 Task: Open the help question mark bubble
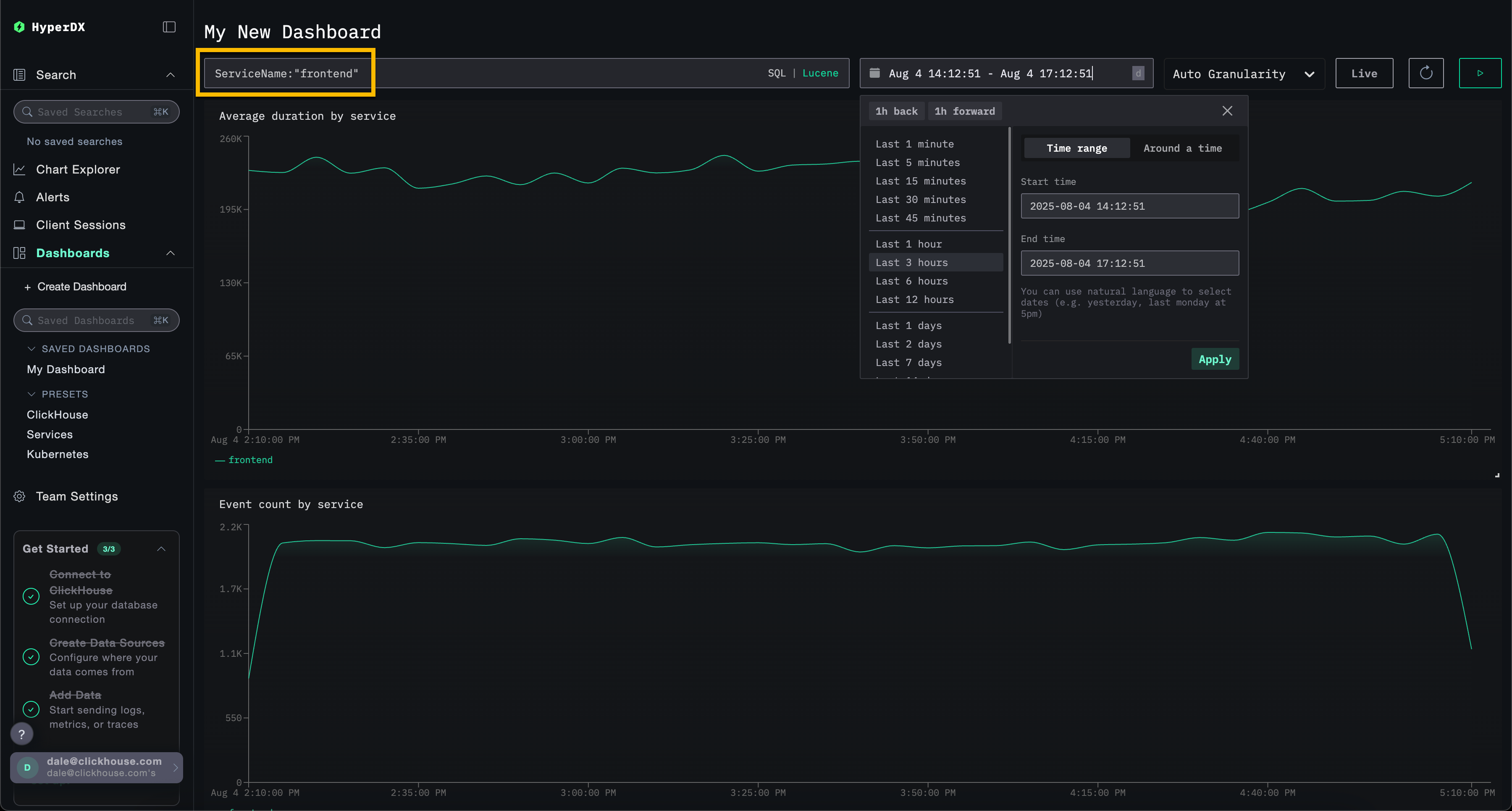[22, 734]
